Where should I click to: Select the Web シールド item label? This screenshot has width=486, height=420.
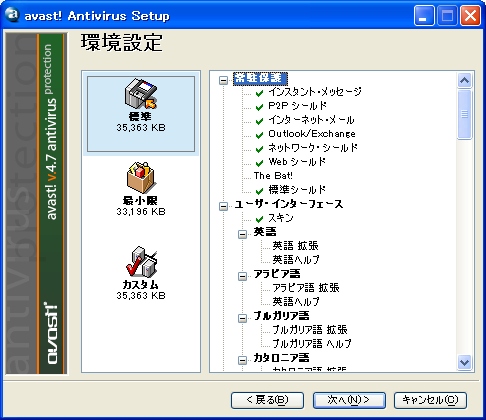click(297, 162)
